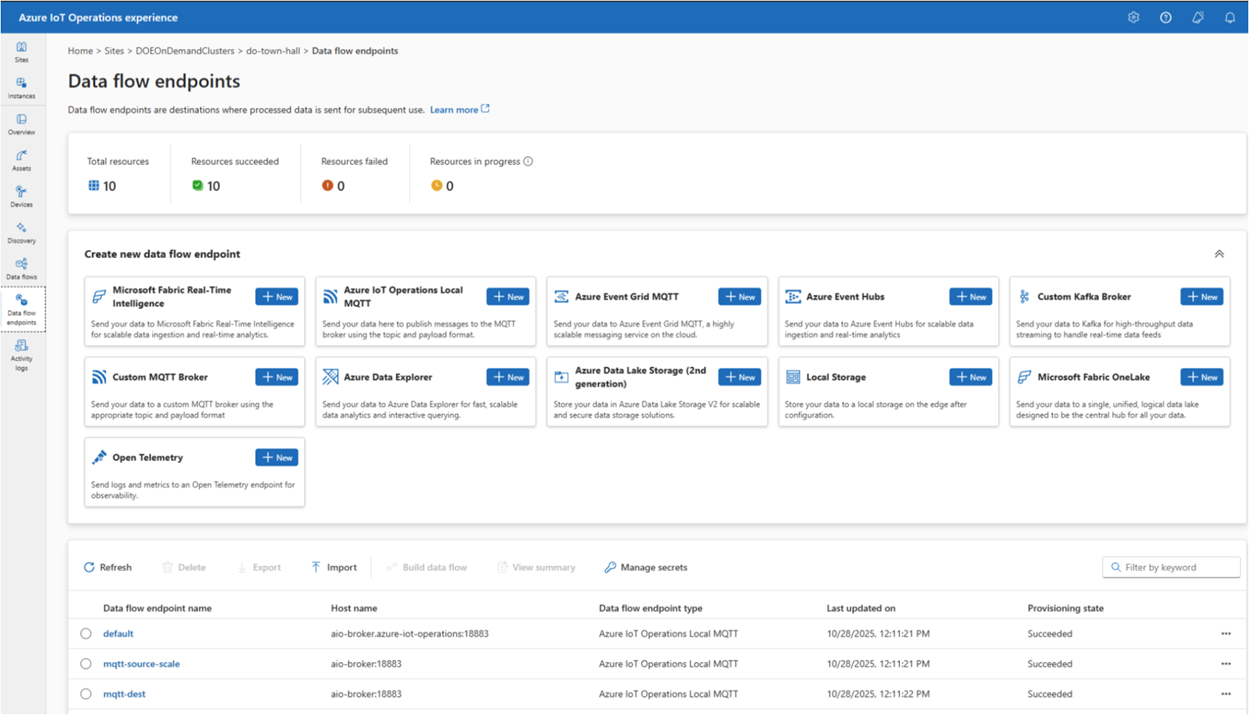1249x715 pixels.
Task: Open Activity logs in the sidebar
Action: pyautogui.click(x=21, y=355)
